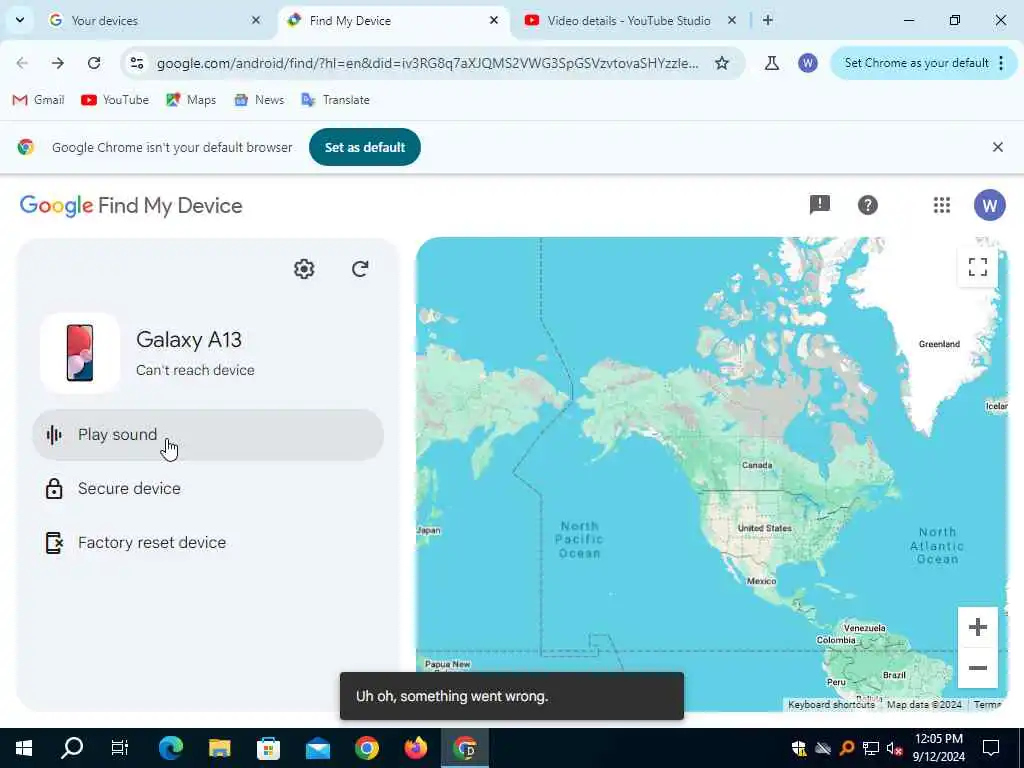This screenshot has height=768, width=1024.
Task: Open the Help question mark icon
Action: click(x=867, y=205)
